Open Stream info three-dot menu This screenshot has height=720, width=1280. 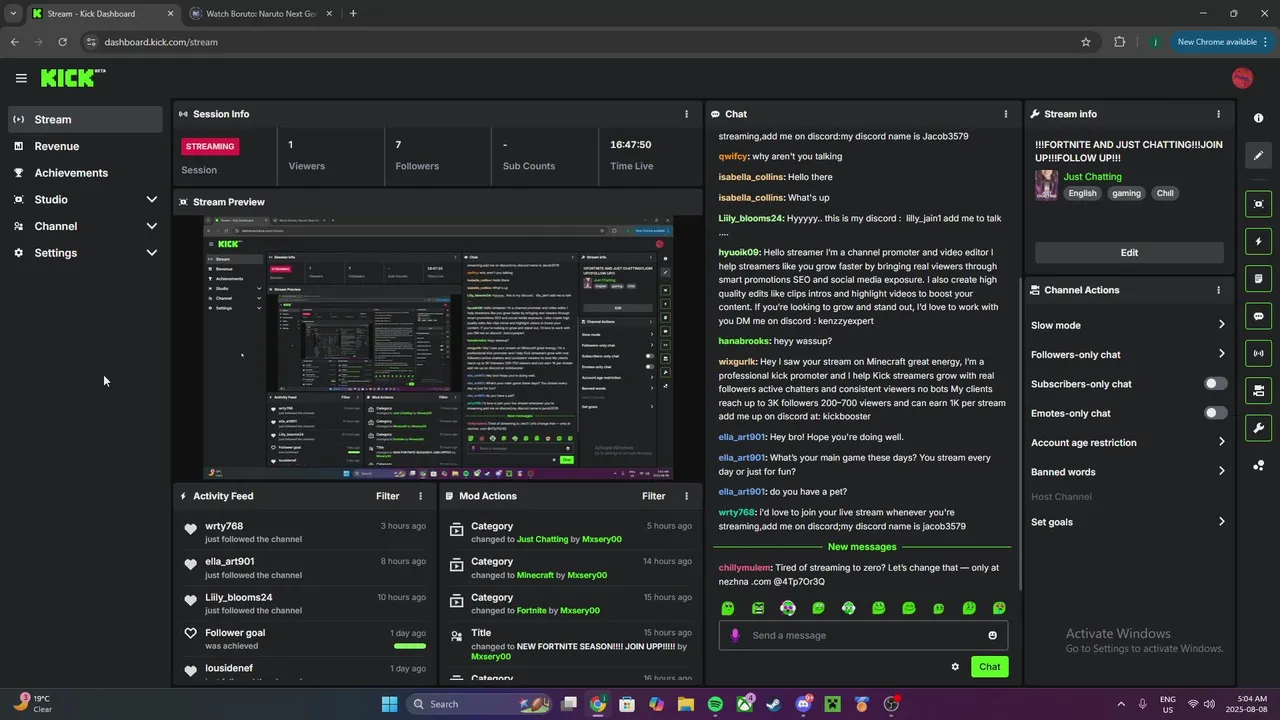(x=1218, y=114)
